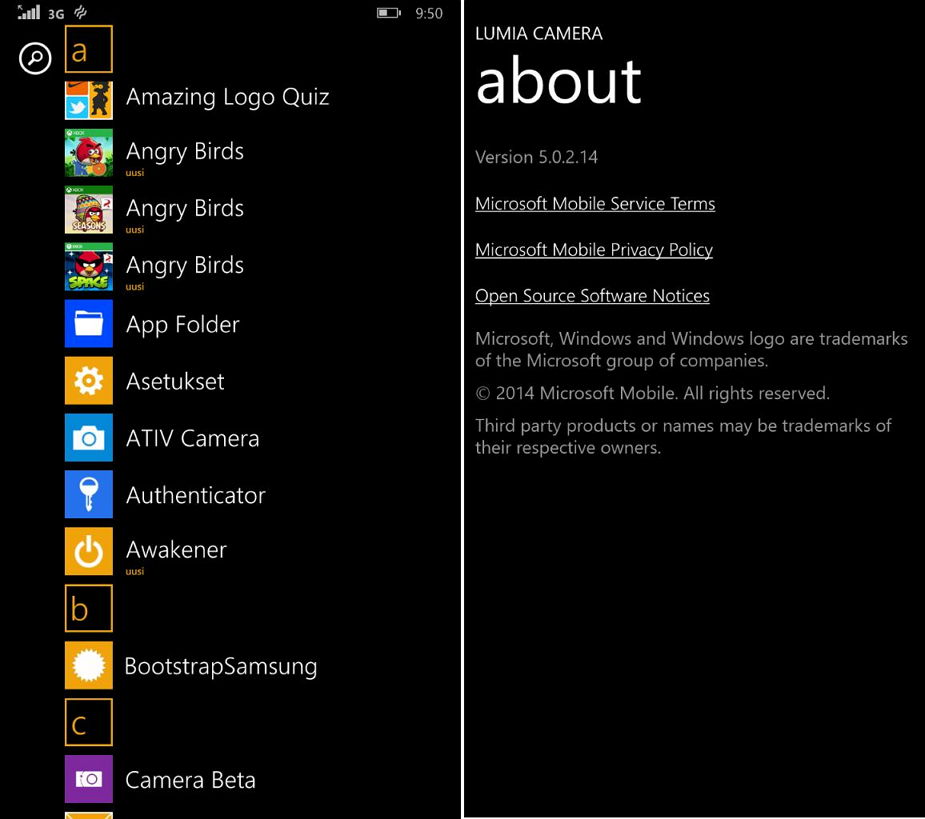The height and width of the screenshot is (819, 925).
Task: Tap the signal strength indicator
Action: pos(28,12)
